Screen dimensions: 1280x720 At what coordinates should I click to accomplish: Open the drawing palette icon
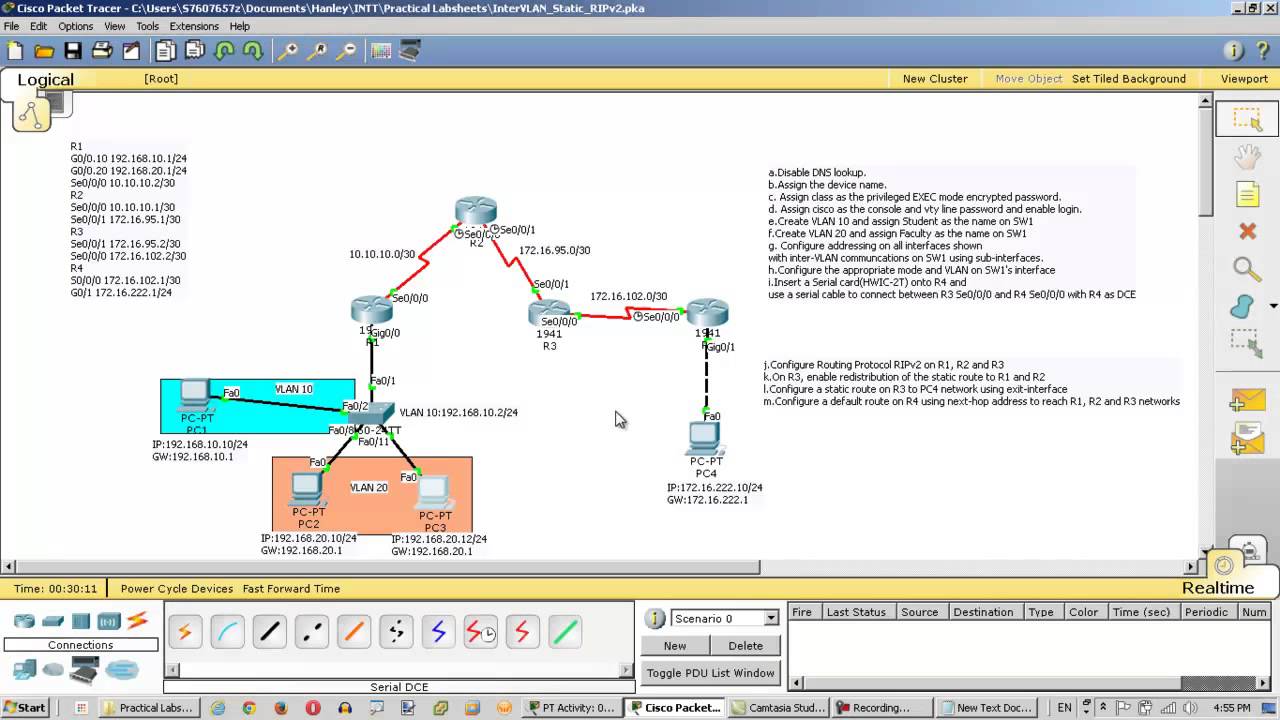[381, 51]
